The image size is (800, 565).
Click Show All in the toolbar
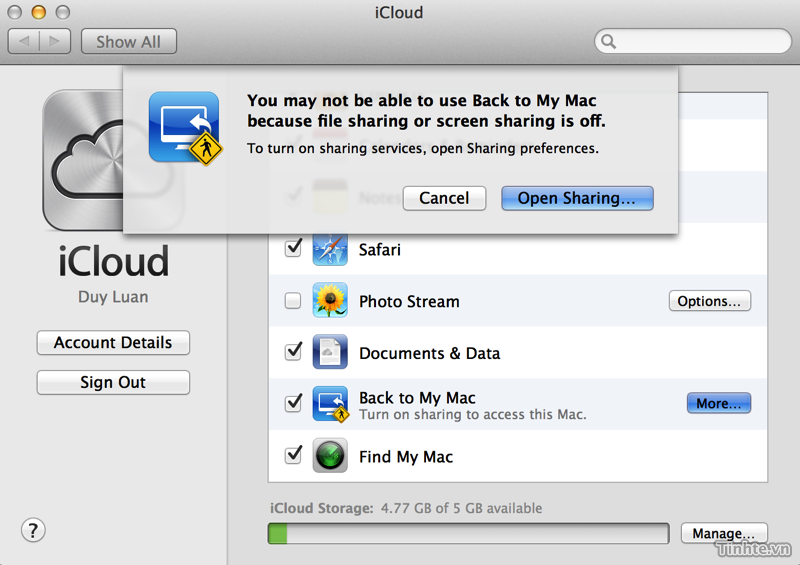[129, 41]
